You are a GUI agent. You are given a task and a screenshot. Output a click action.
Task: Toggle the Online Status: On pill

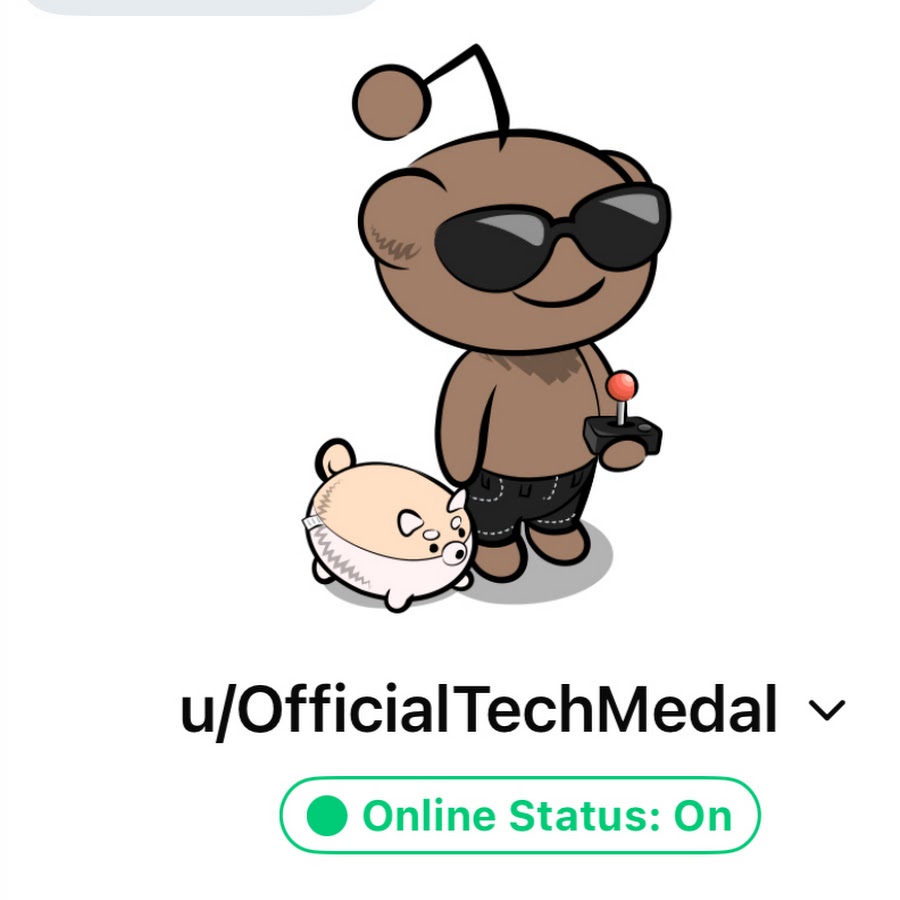520,815
